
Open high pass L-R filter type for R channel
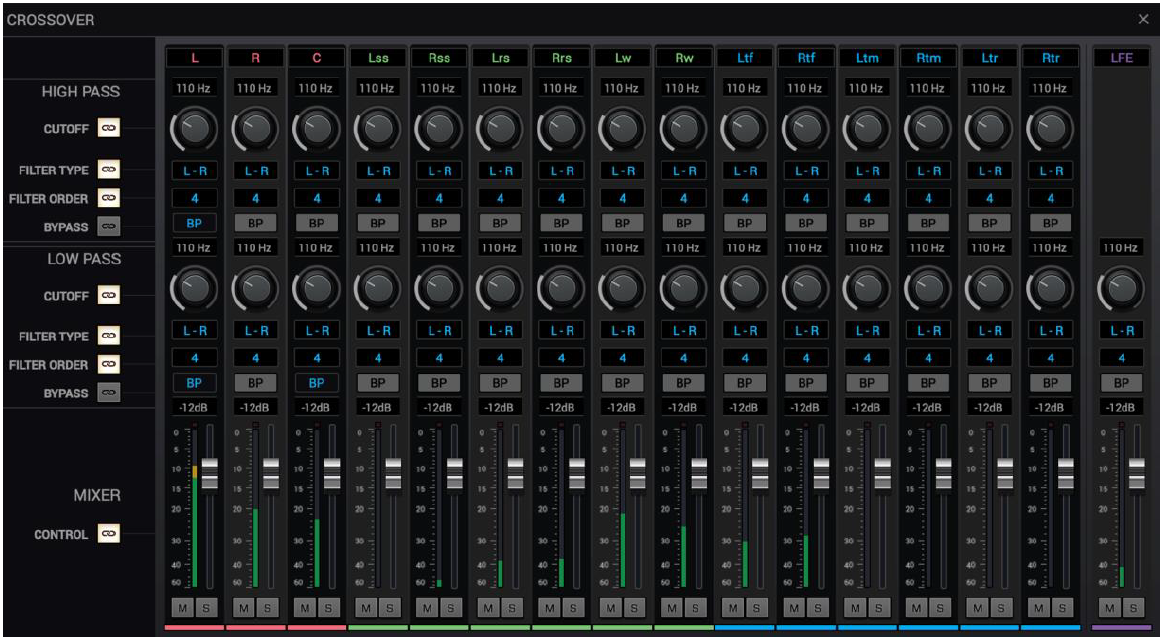[255, 171]
